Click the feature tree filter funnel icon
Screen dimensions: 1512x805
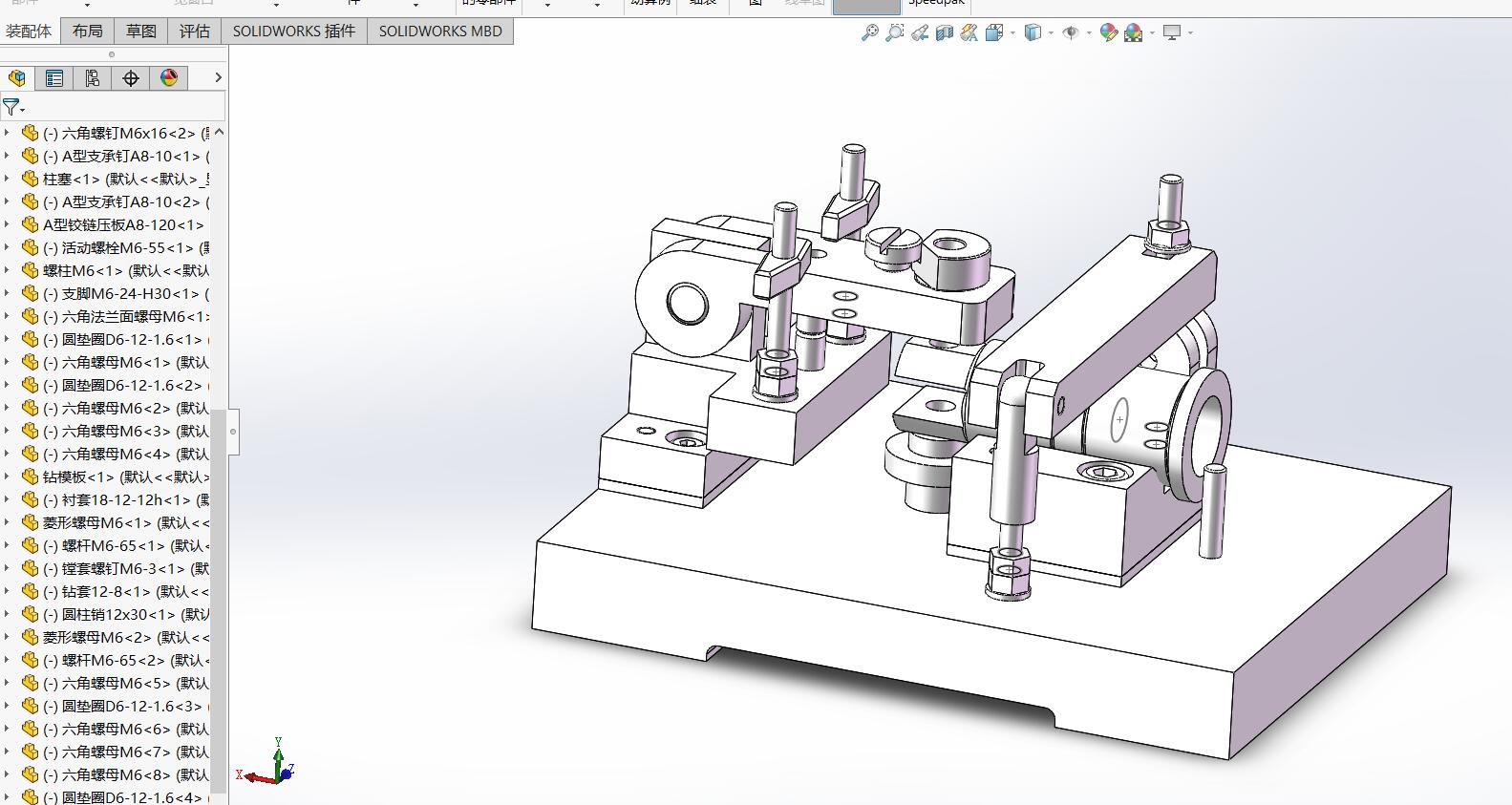(11, 107)
